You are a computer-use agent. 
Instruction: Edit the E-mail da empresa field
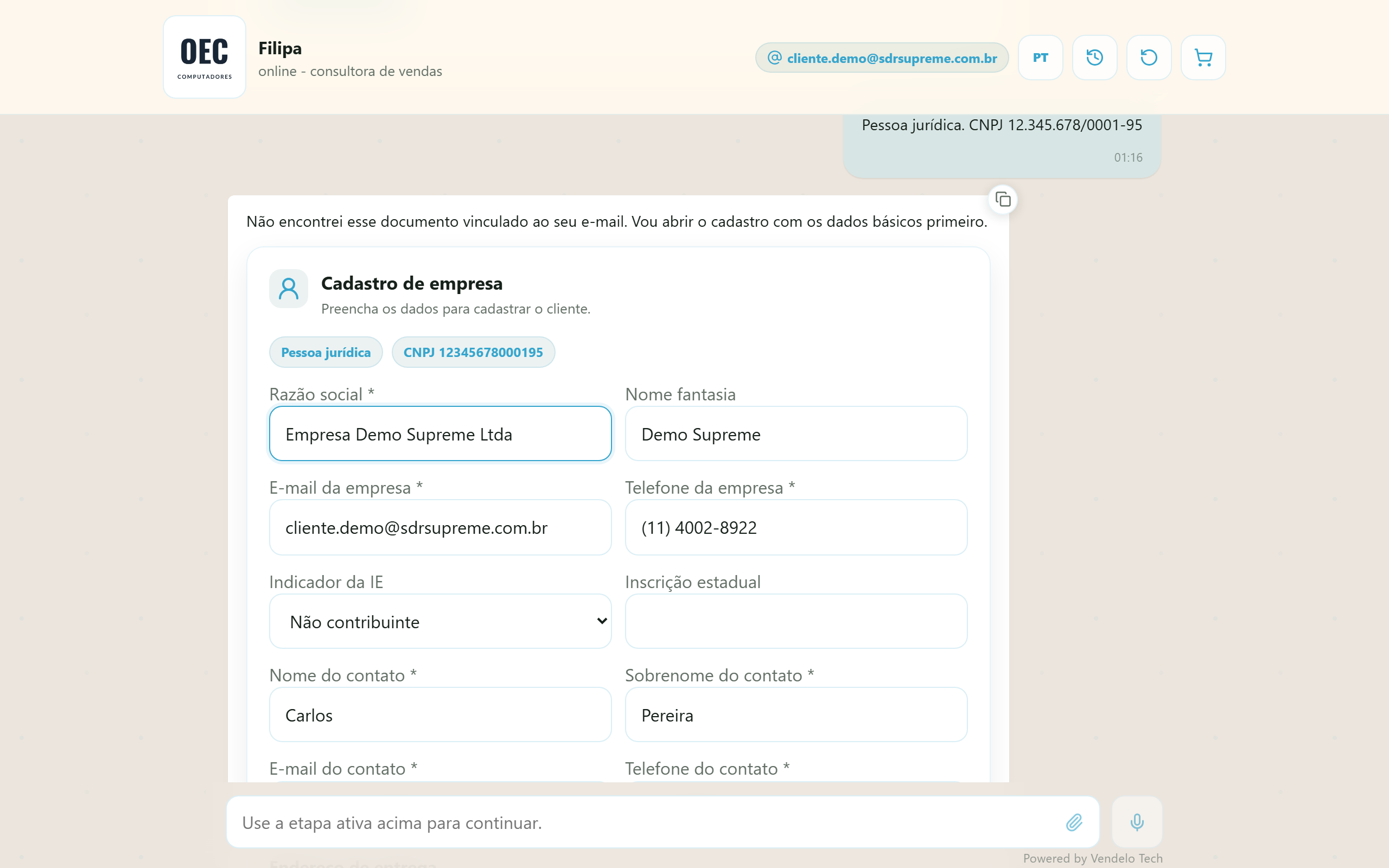440,527
